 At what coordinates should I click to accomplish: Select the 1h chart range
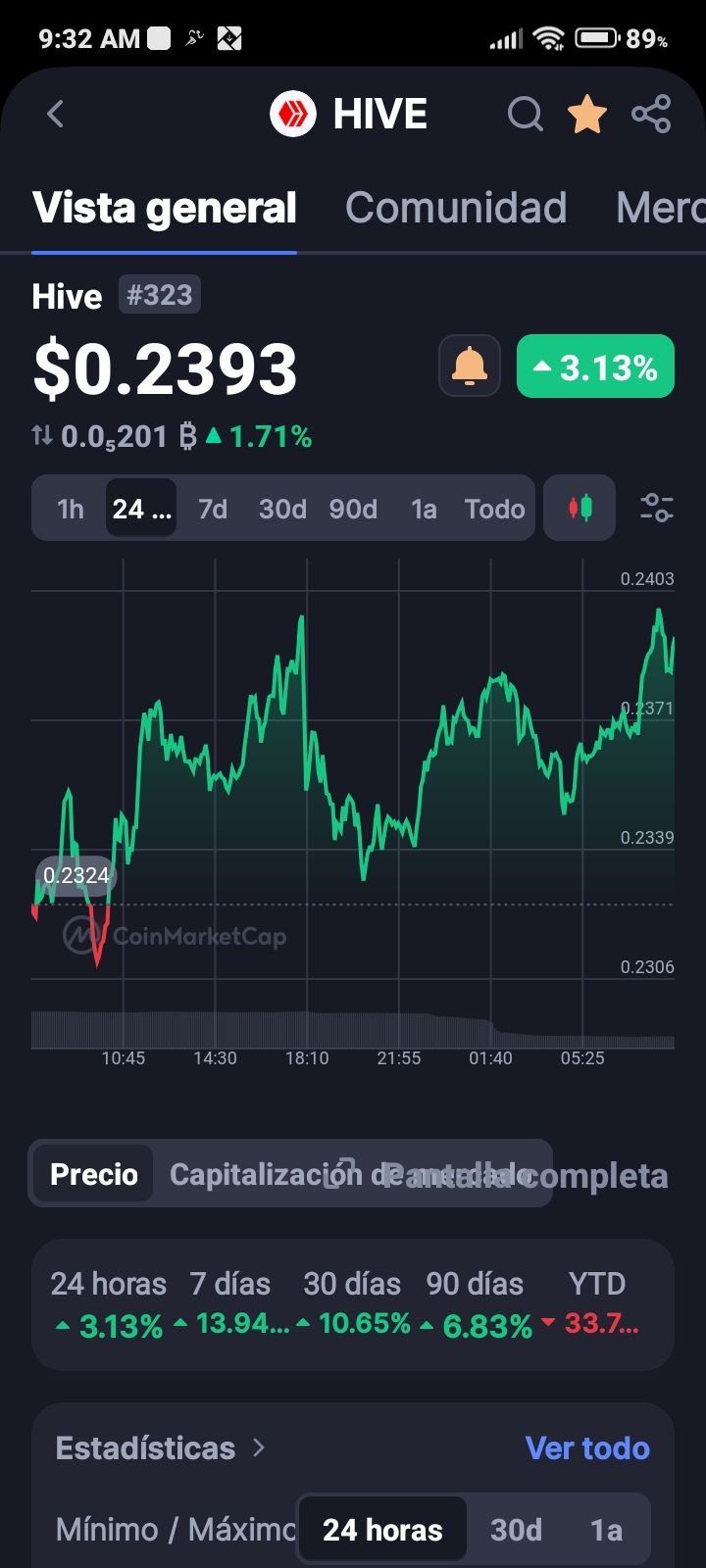coord(71,509)
